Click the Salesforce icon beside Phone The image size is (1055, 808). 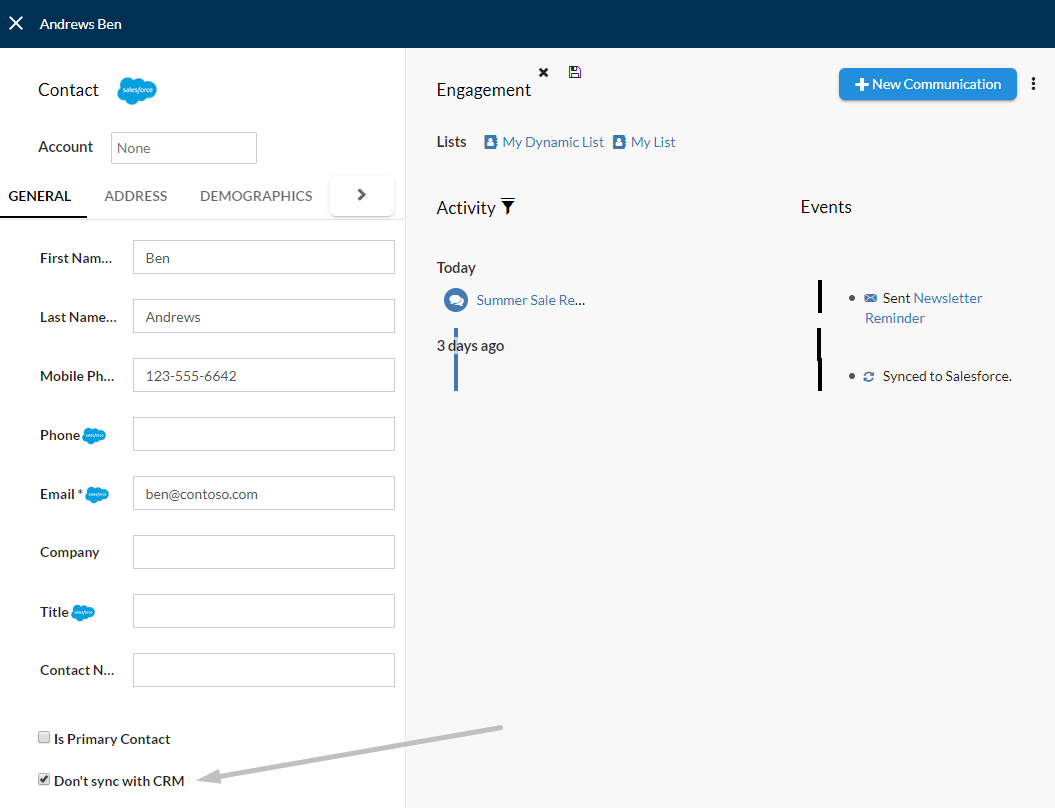tap(94, 436)
